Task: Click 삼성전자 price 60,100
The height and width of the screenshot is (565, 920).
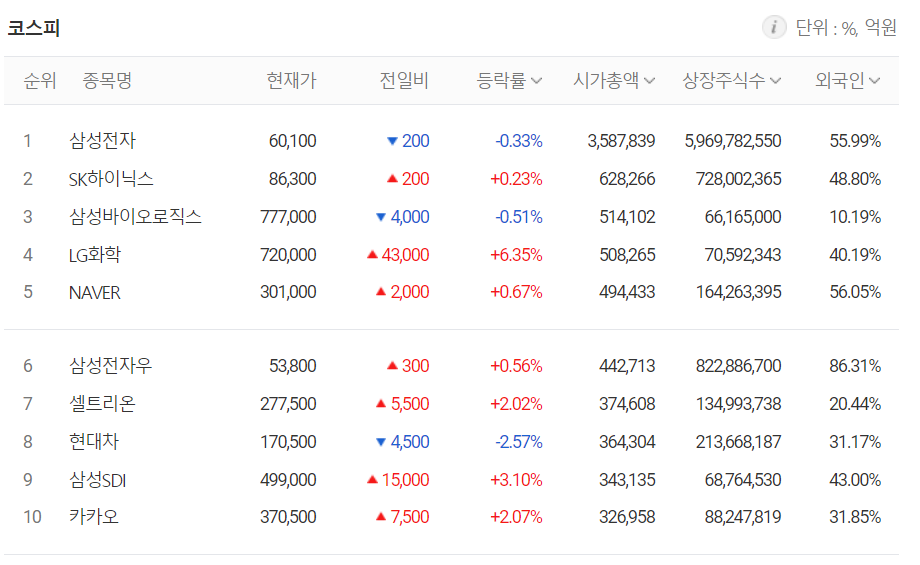Action: 292,141
